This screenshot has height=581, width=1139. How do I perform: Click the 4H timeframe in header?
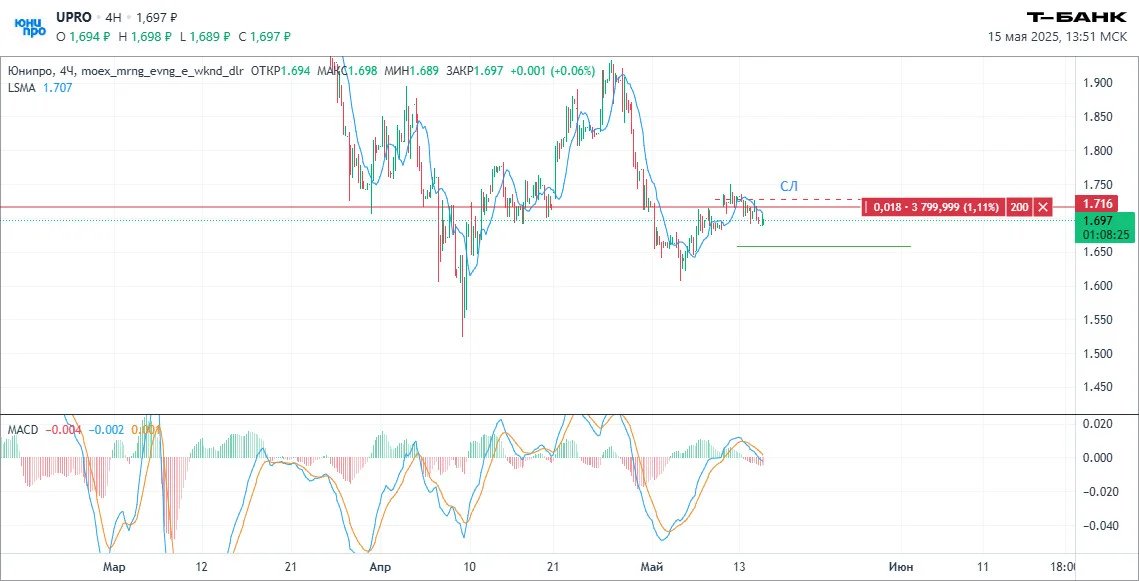[113, 17]
